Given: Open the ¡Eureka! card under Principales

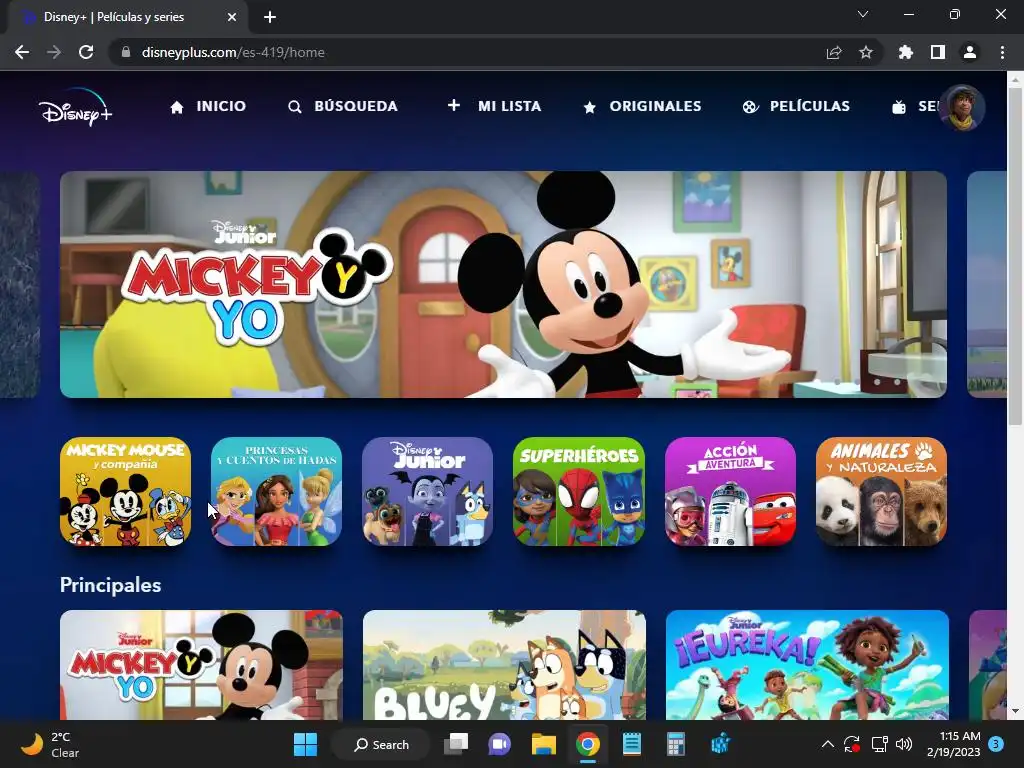Looking at the screenshot, I should point(807,665).
